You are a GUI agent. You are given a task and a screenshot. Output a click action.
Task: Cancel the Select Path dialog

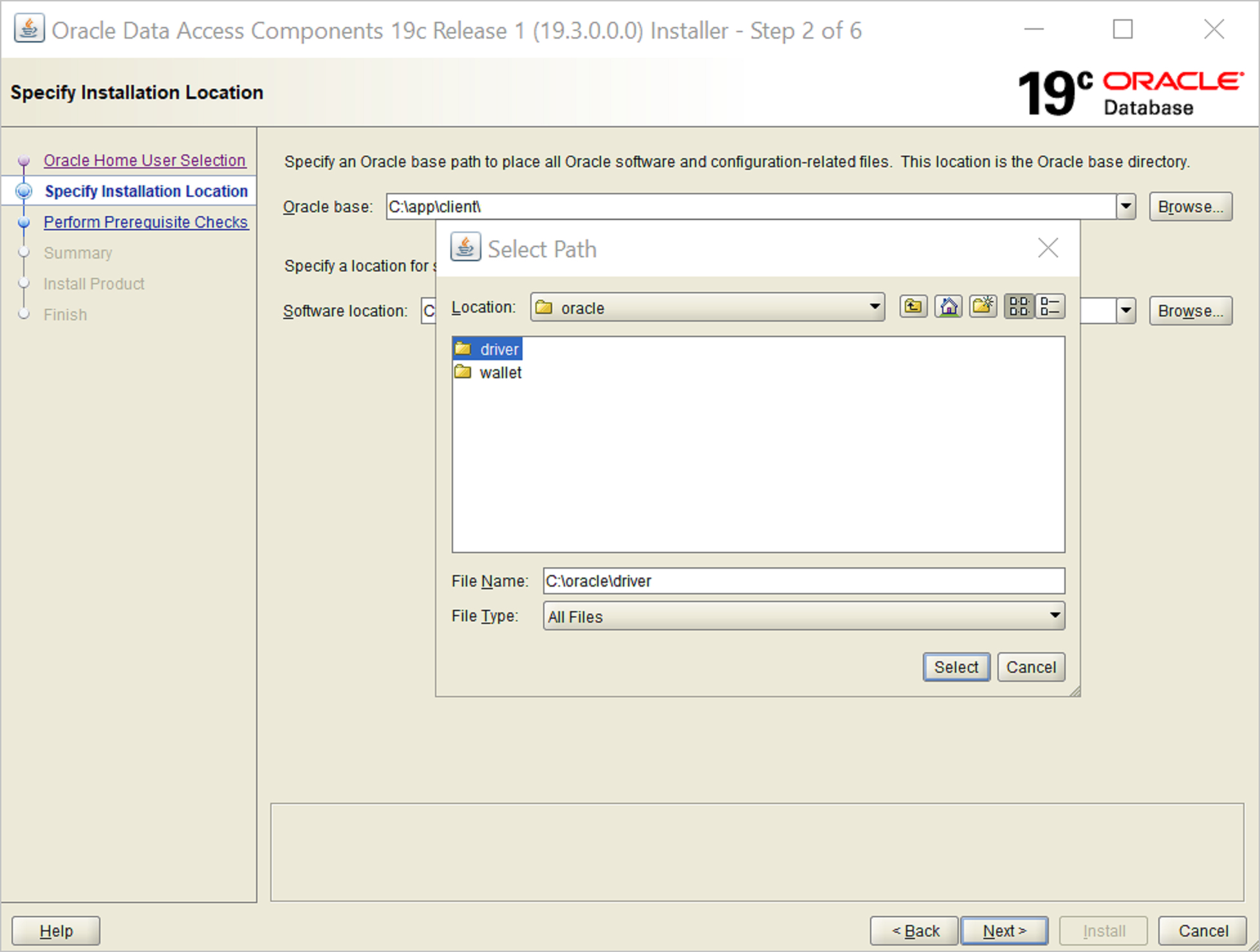click(x=1031, y=667)
